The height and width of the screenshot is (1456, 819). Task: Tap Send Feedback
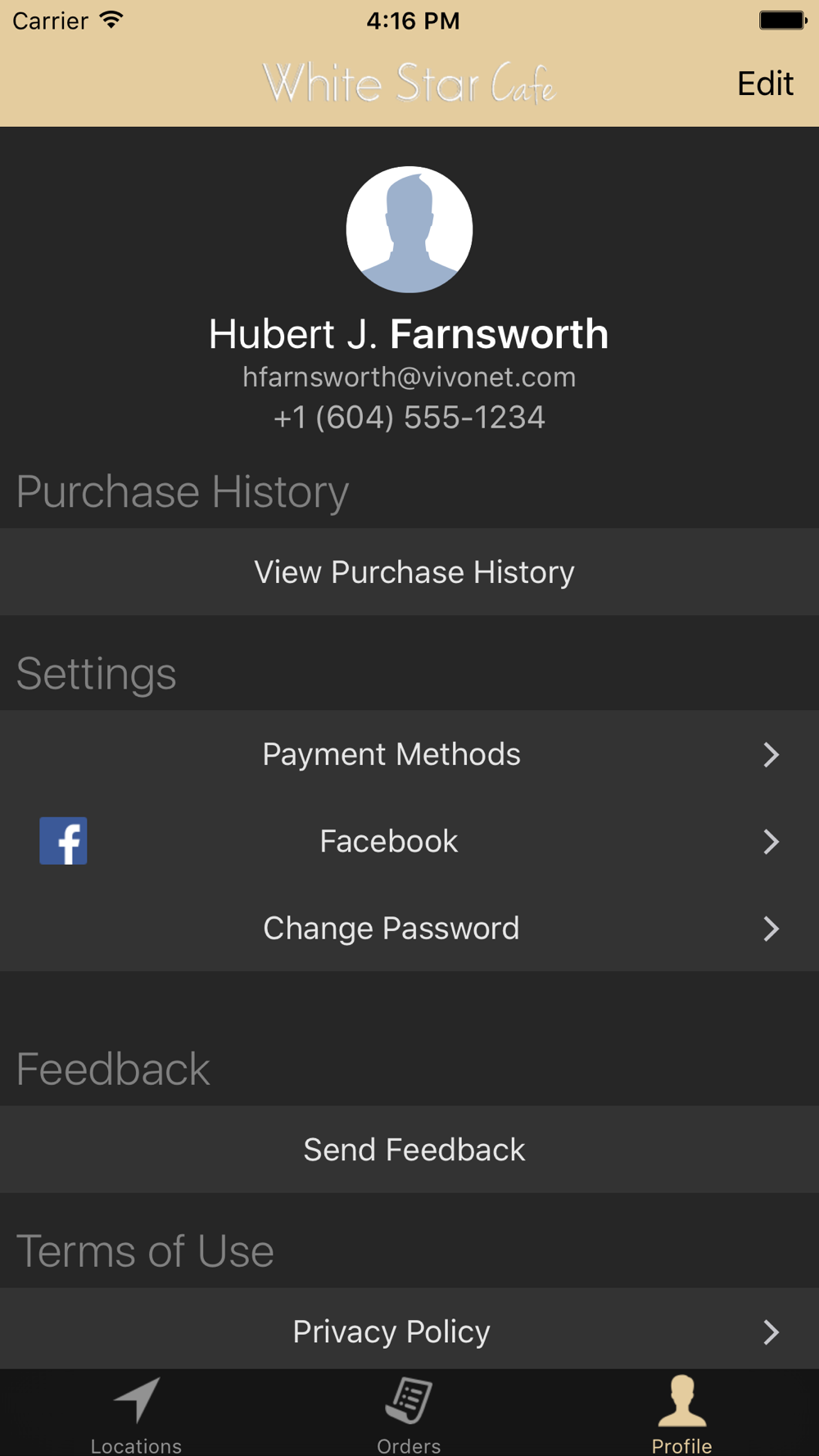click(409, 1150)
